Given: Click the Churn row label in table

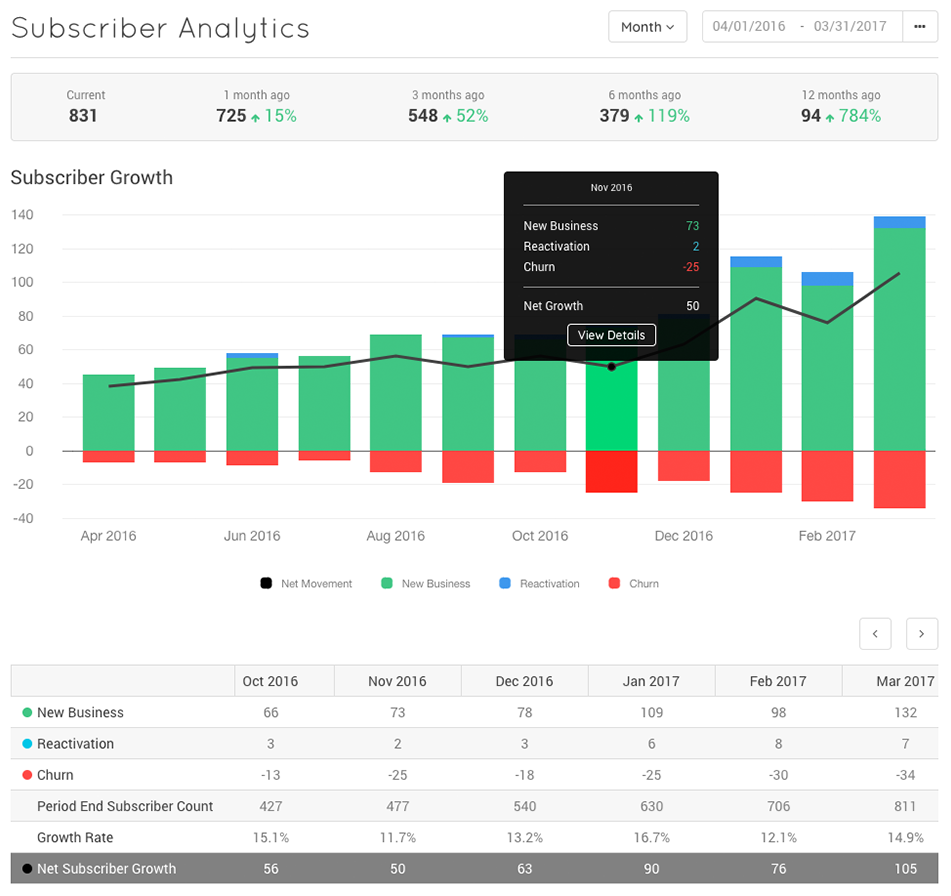Looking at the screenshot, I should coord(55,775).
